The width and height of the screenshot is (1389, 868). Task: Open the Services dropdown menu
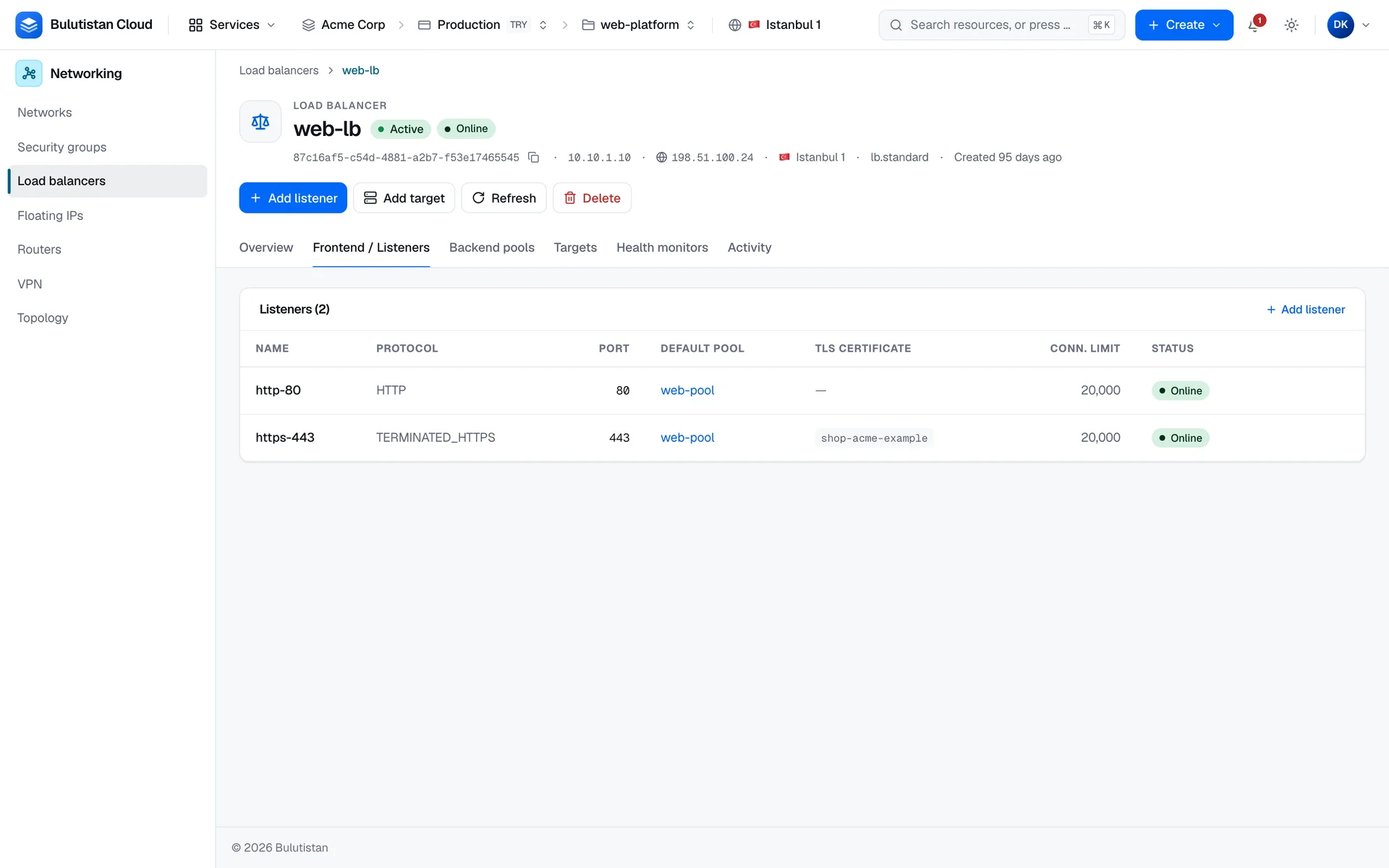pos(232,25)
